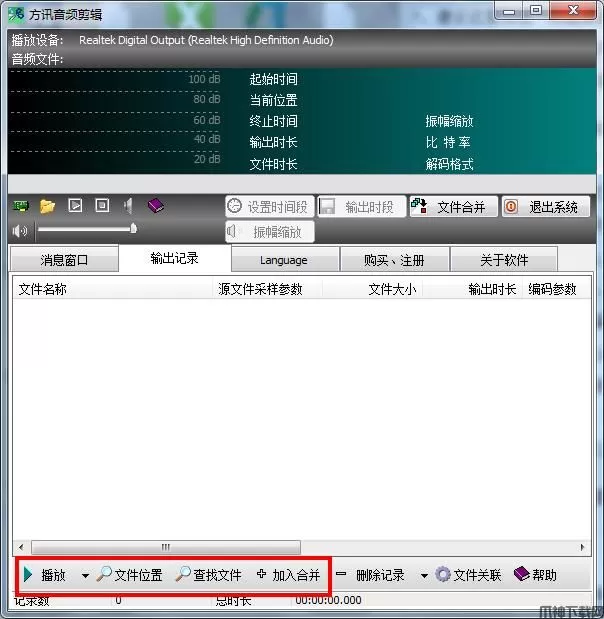This screenshot has height=619, width=604.
Task: Click 文件位置 in bottom toolbar
Action: click(129, 575)
